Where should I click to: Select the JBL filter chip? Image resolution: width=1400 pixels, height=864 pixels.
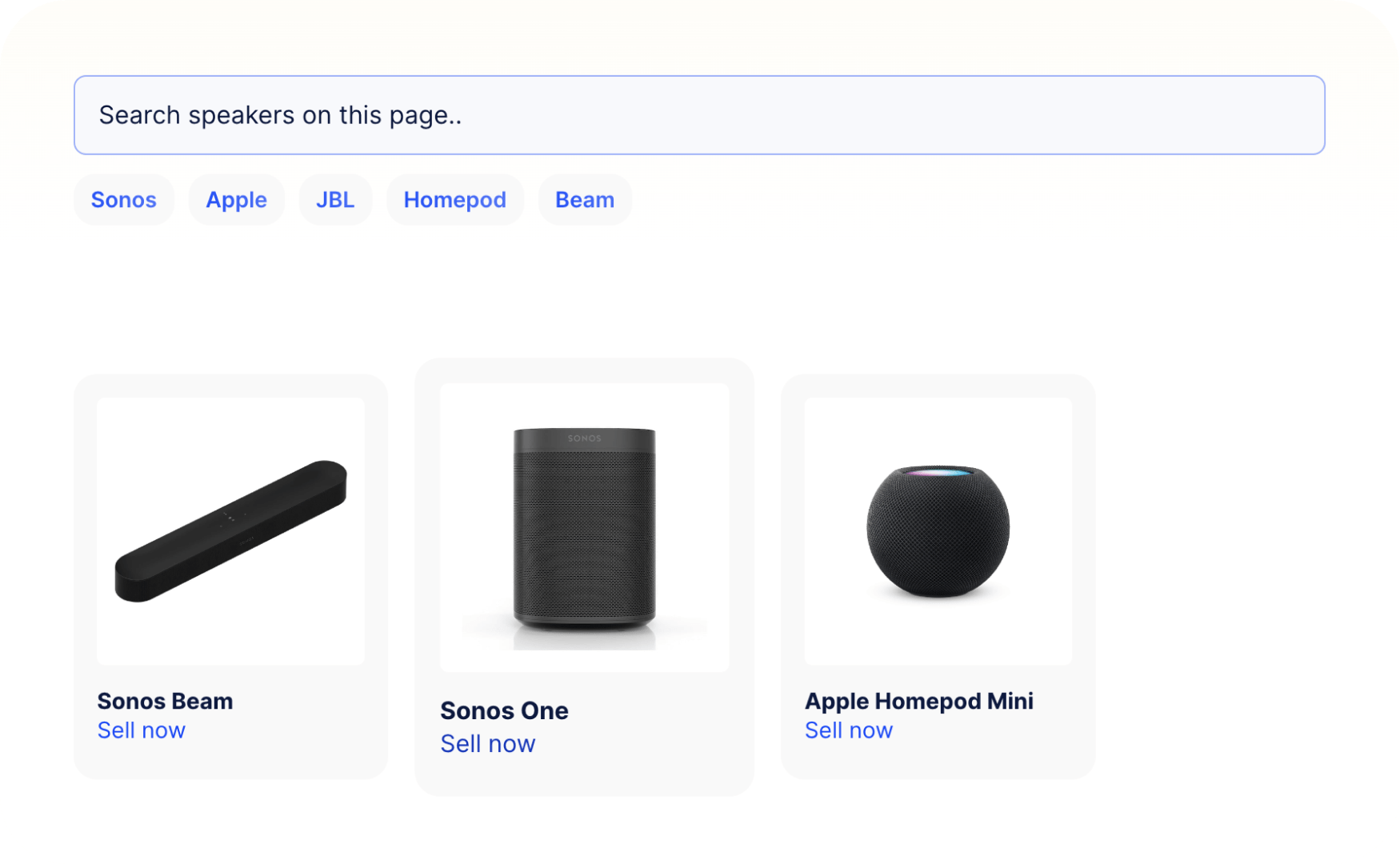[335, 199]
